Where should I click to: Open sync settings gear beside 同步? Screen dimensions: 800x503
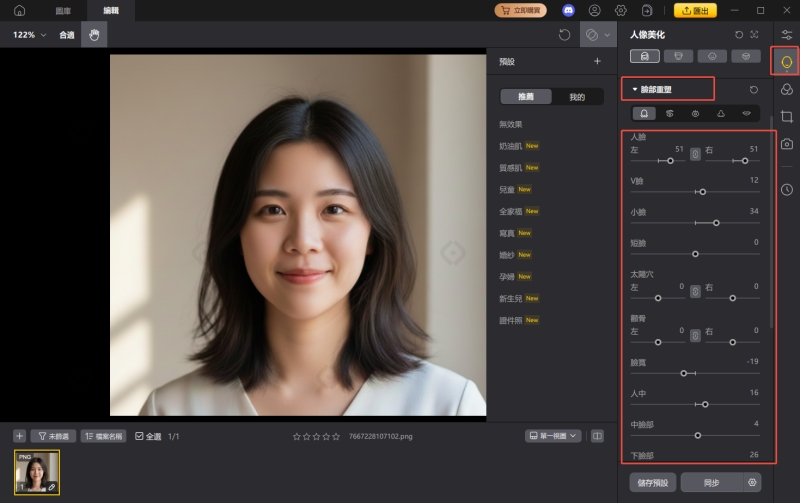click(752, 483)
